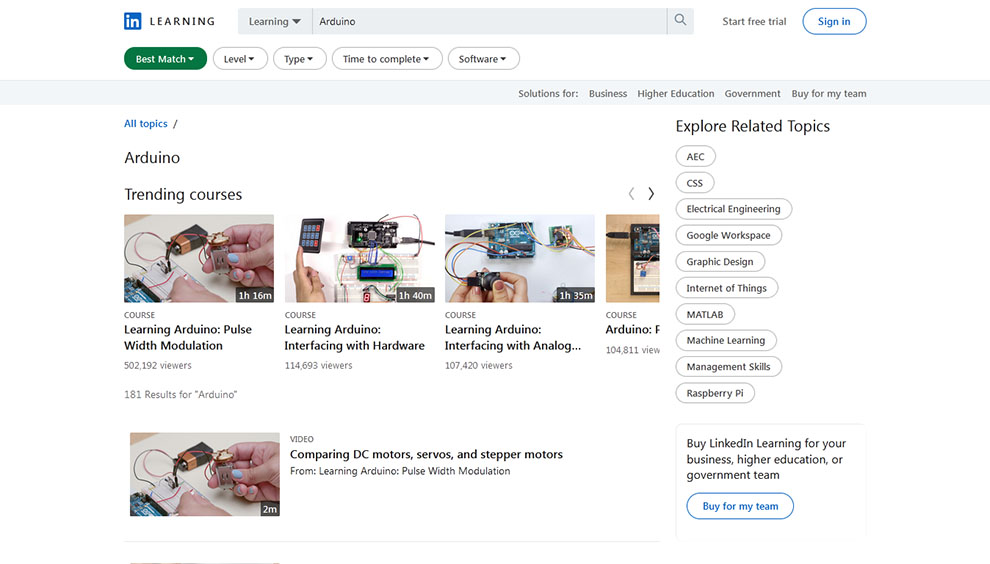The image size is (990, 564).
Task: Open the Higher Education solutions link
Action: 676,94
